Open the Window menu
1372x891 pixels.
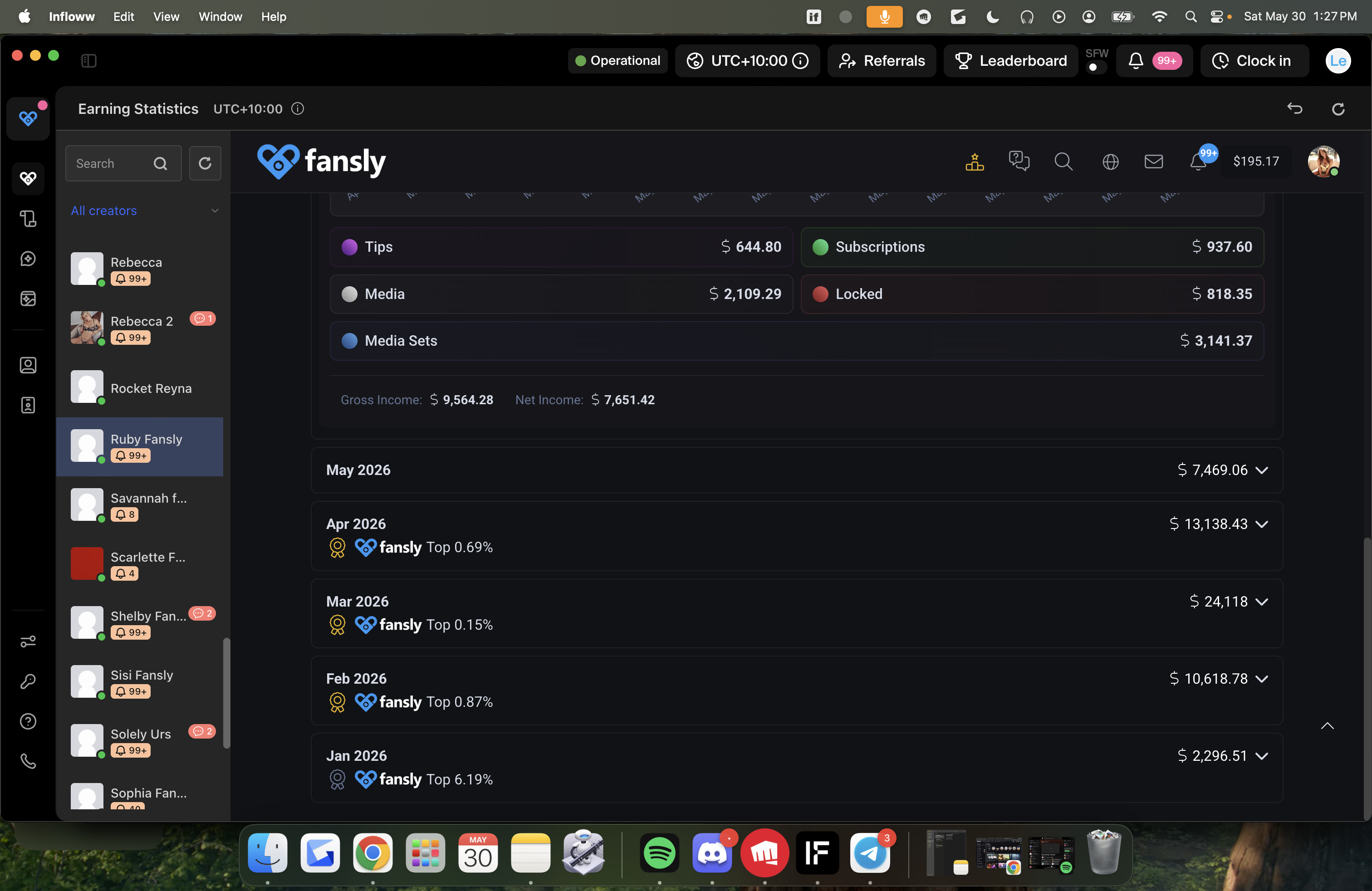point(220,17)
